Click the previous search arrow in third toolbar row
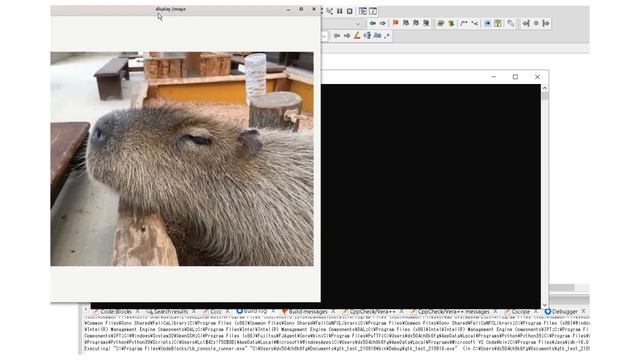The width and height of the screenshot is (640, 360). [x=337, y=36]
